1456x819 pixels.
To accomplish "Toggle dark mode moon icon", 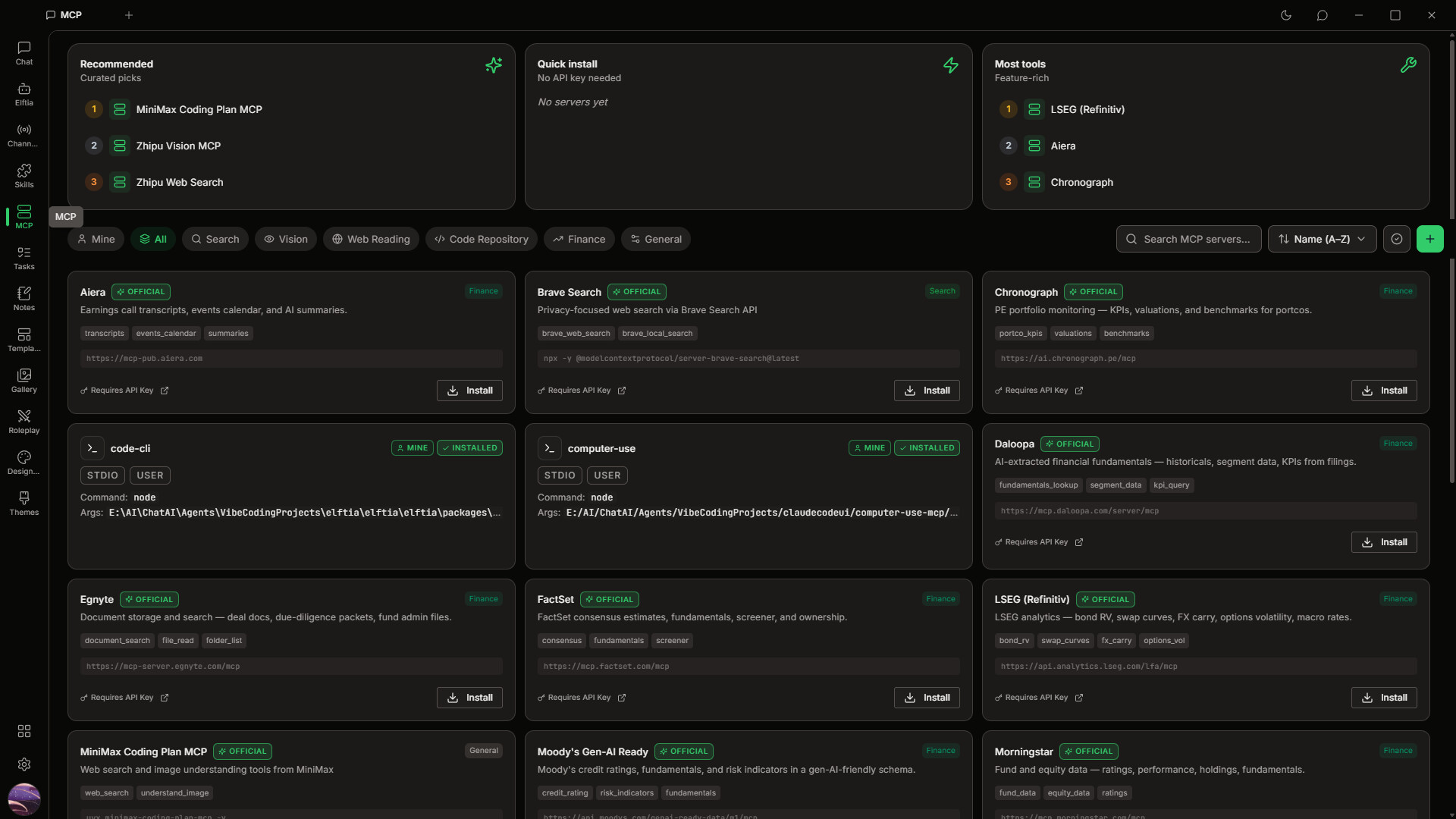I will [1286, 15].
